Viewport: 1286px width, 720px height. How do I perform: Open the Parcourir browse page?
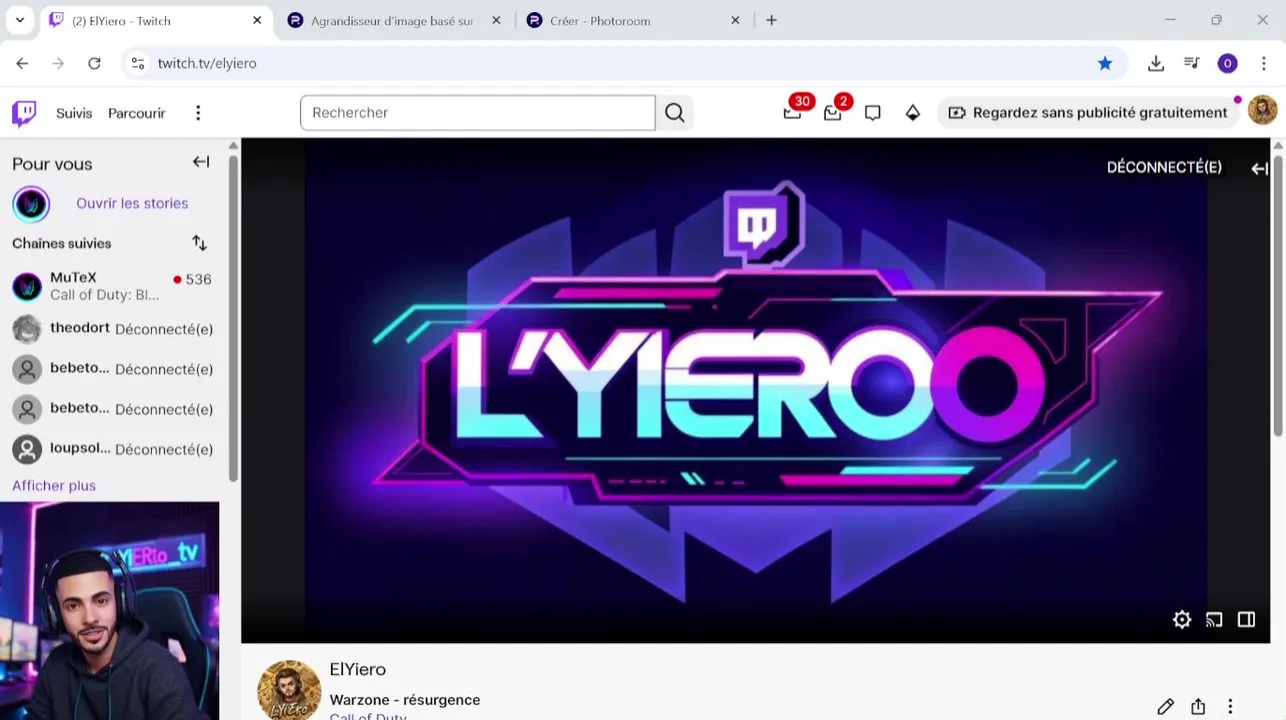point(137,113)
